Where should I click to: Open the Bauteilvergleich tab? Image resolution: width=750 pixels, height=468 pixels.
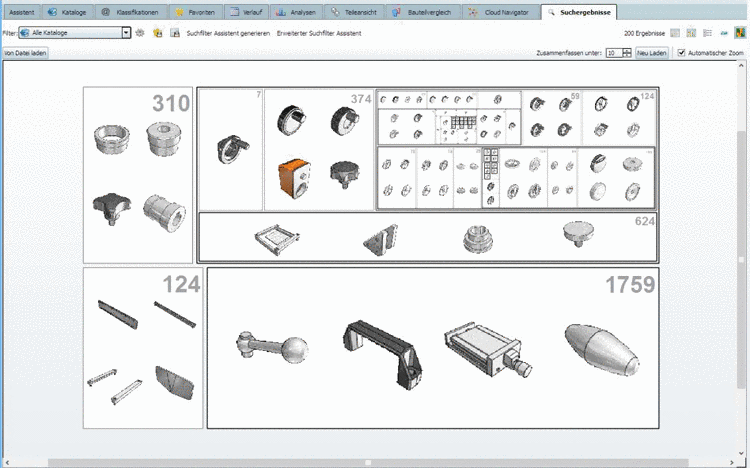pyautogui.click(x=423, y=12)
